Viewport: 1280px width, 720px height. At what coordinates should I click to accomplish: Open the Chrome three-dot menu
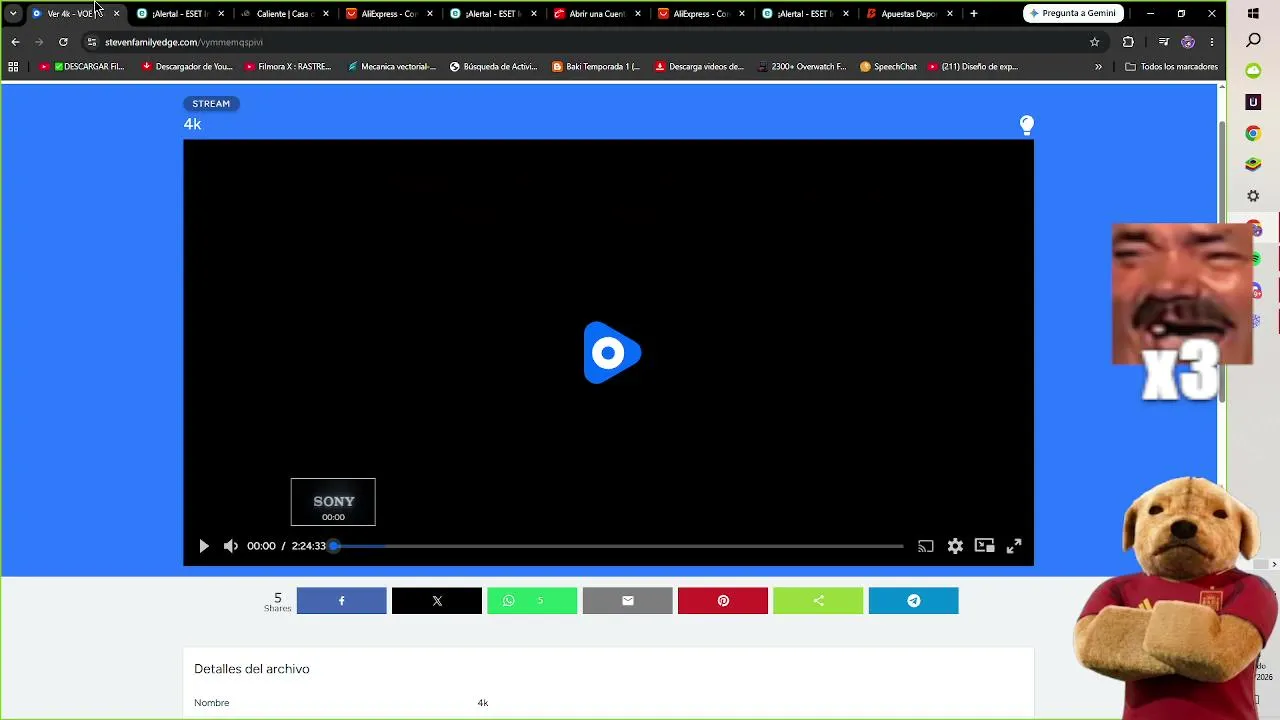pyautogui.click(x=1212, y=42)
